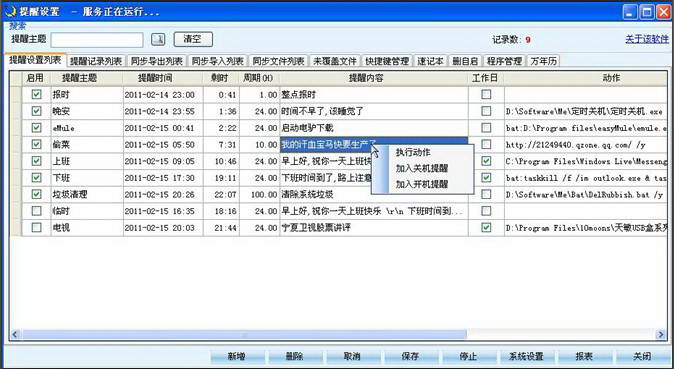Open the 万年历 tab
The width and height of the screenshot is (674, 369).
click(x=544, y=61)
